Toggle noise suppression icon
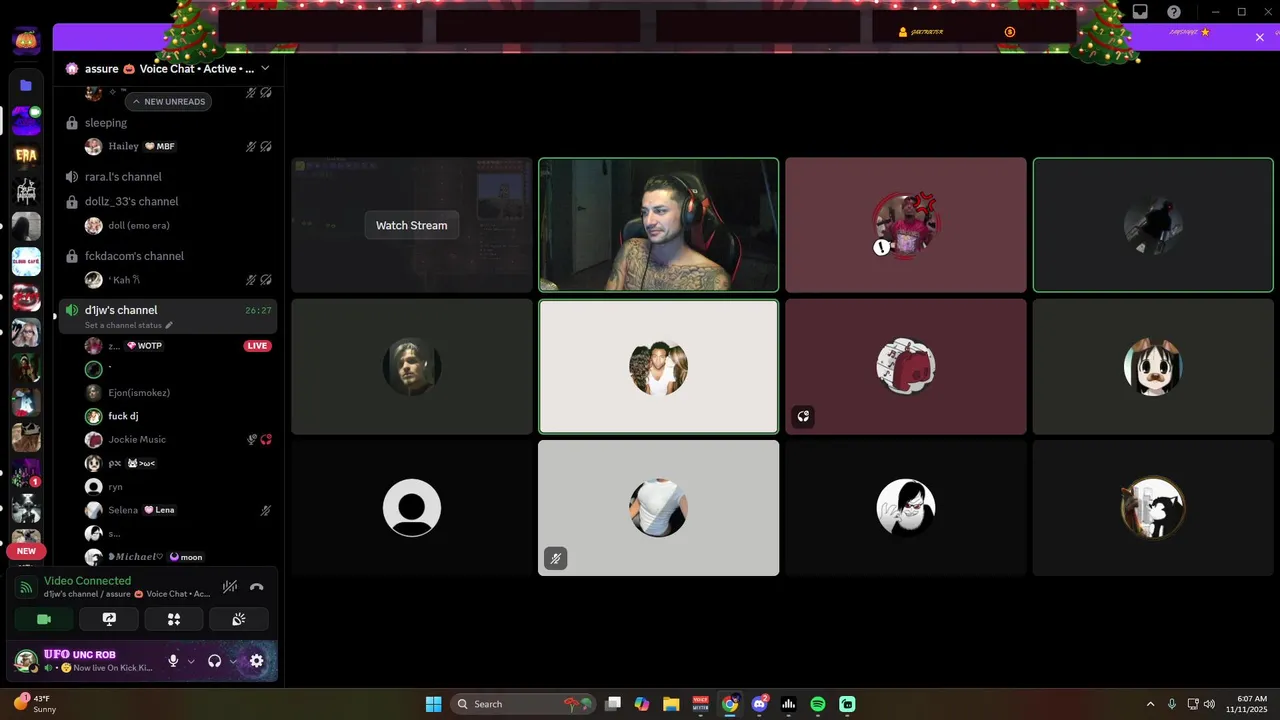 pyautogui.click(x=230, y=587)
